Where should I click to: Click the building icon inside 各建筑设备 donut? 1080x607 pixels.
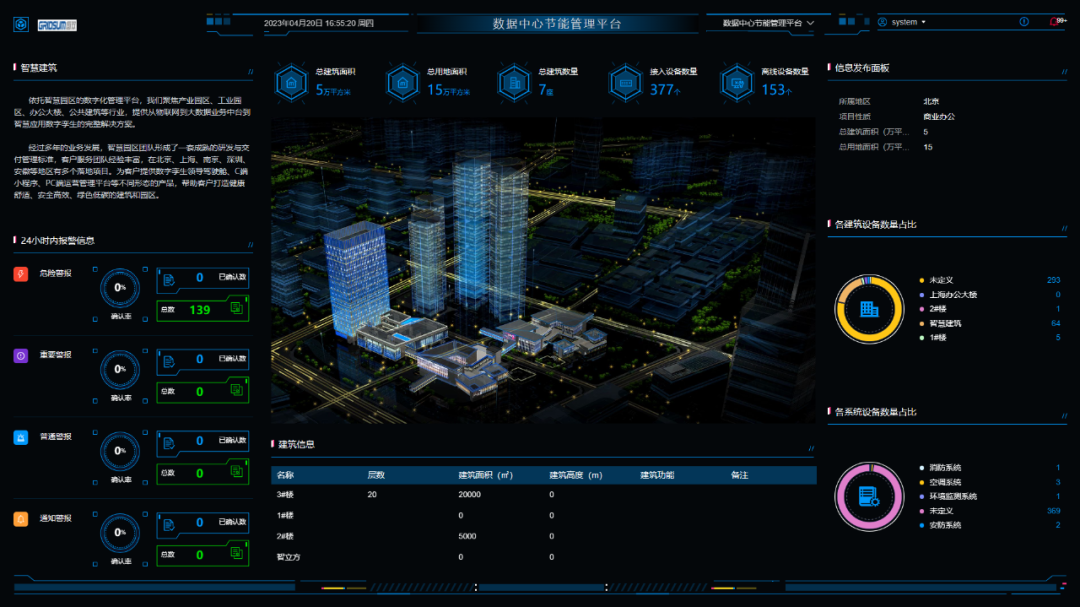click(869, 309)
